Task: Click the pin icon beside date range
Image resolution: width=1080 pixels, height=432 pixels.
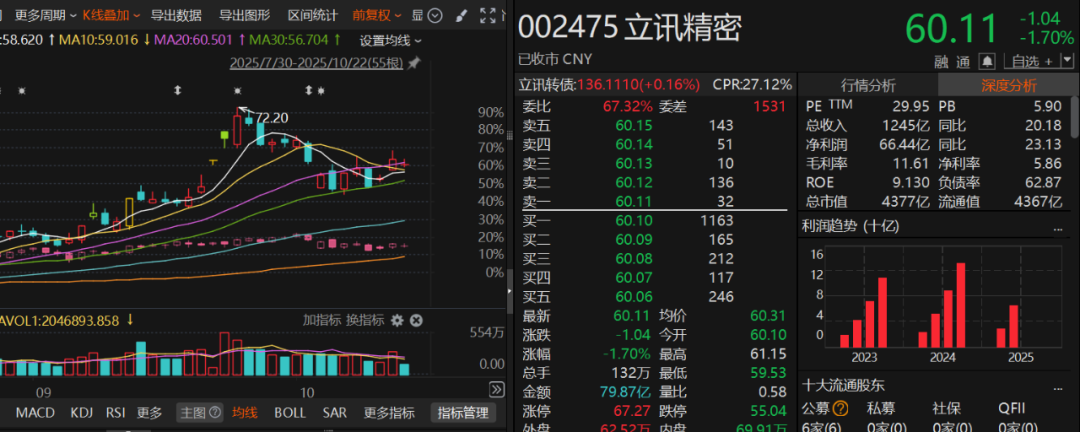Action: pyautogui.click(x=414, y=63)
